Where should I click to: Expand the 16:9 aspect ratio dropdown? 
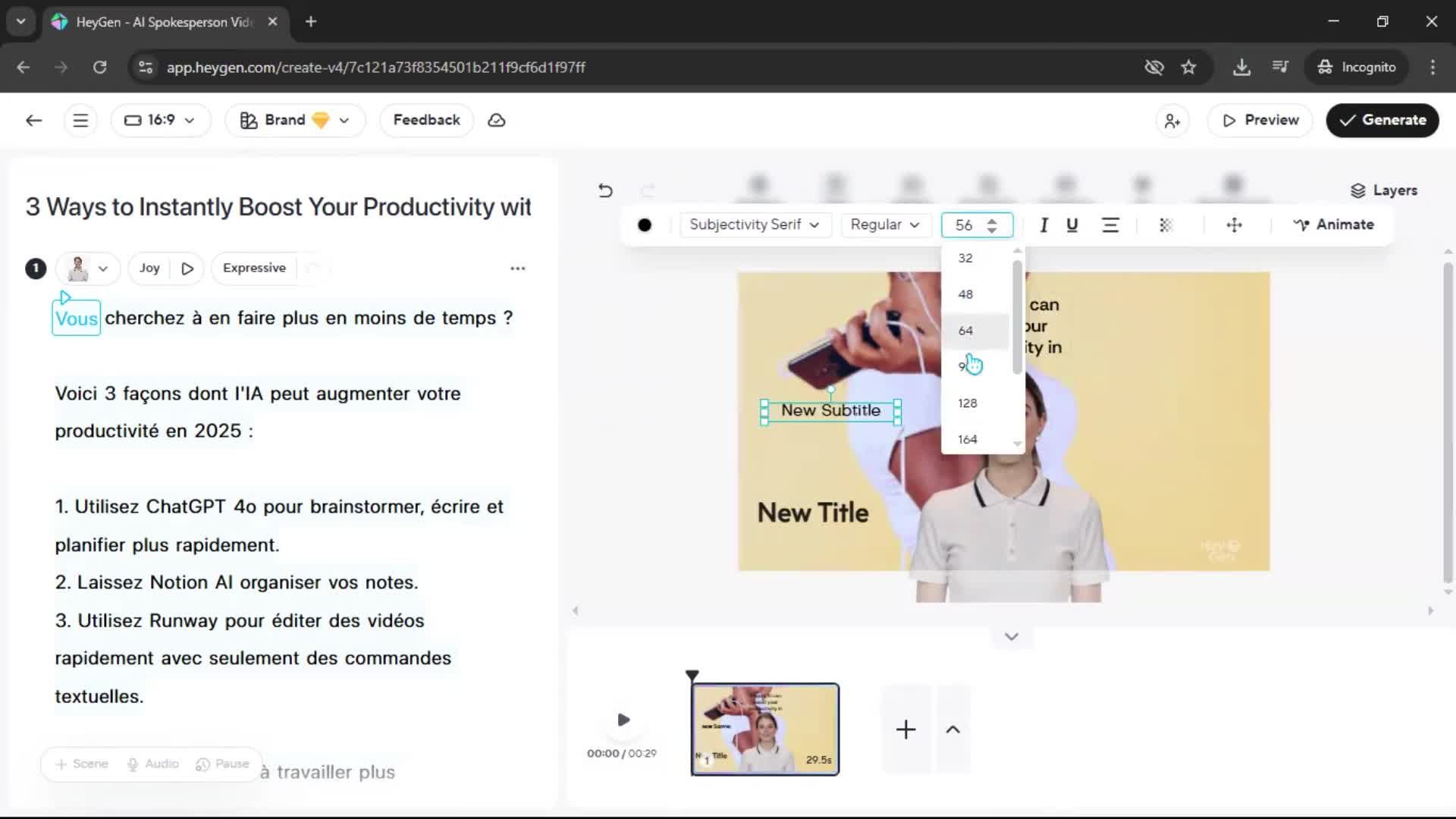160,121
